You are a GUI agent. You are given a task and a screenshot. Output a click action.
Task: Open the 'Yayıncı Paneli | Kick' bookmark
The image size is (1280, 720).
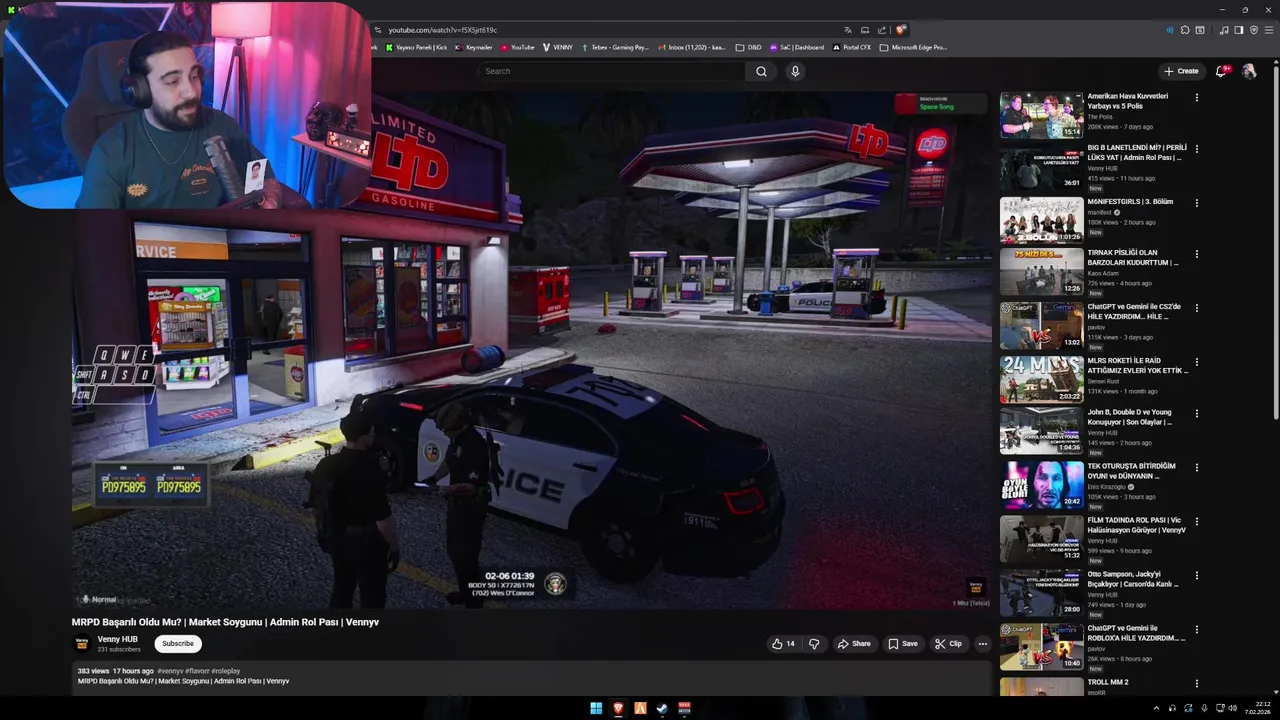click(414, 47)
